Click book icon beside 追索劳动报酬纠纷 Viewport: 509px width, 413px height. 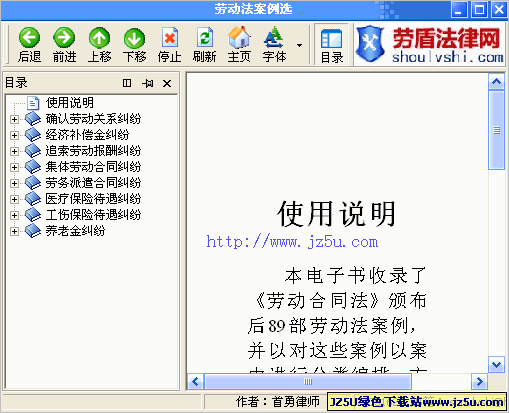(x=33, y=151)
